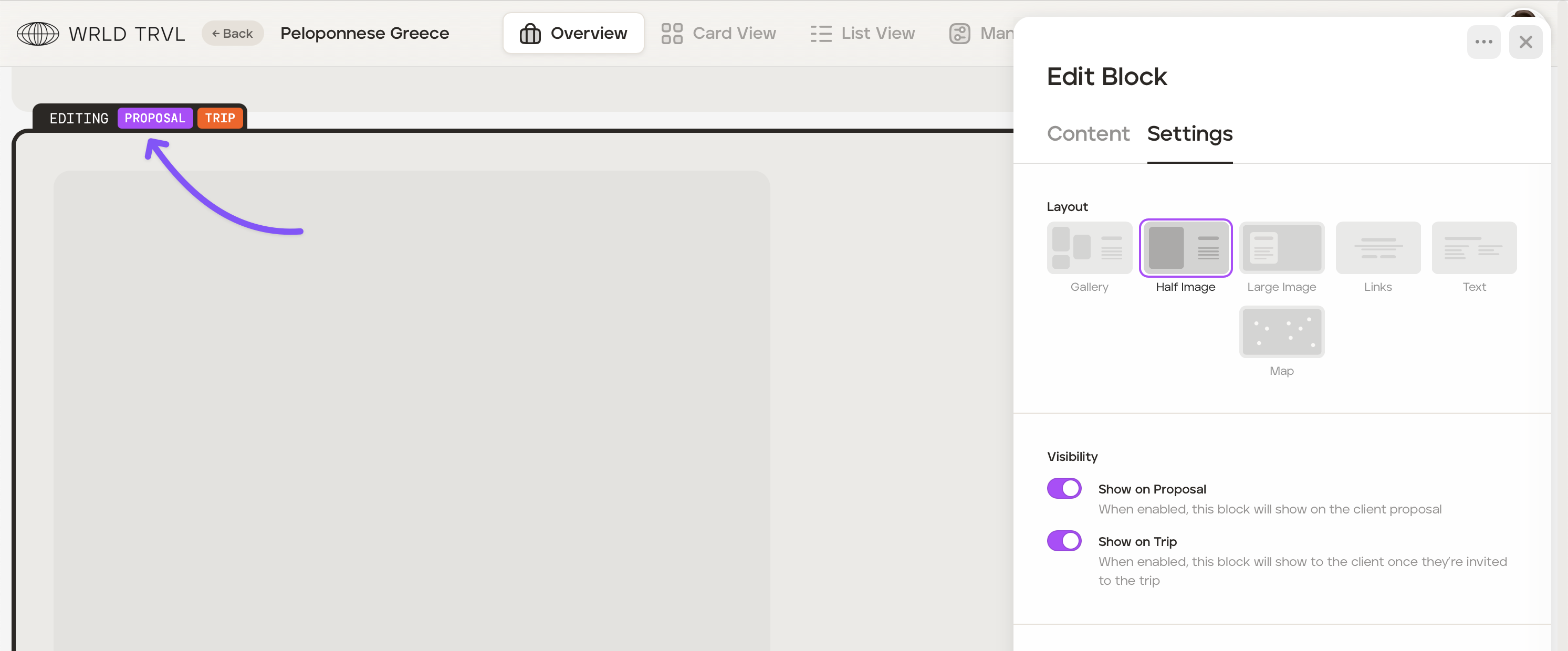Choose the Text layout icon
1568x651 pixels.
(x=1473, y=248)
